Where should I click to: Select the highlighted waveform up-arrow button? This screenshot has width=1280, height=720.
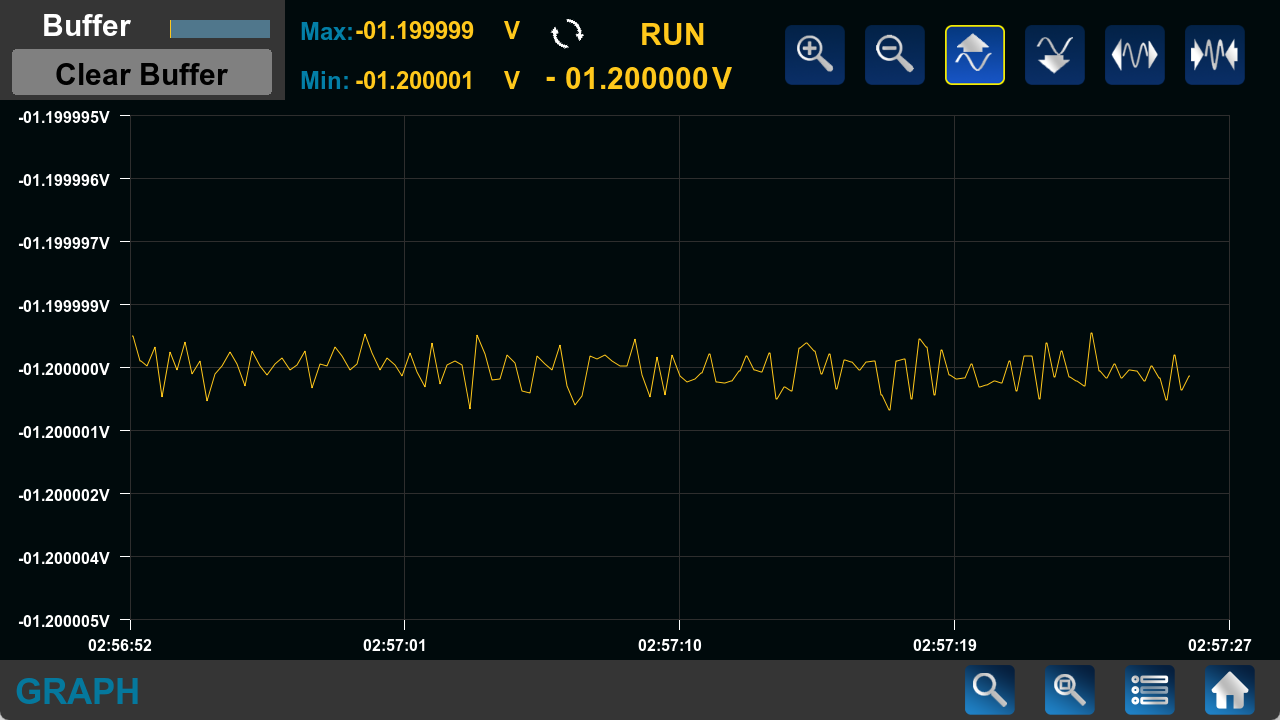click(x=975, y=55)
